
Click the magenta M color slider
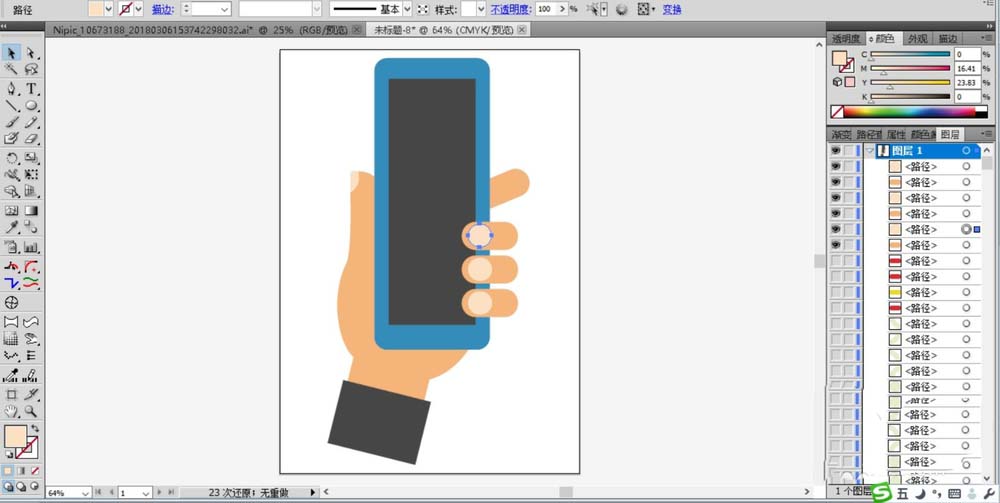910,68
